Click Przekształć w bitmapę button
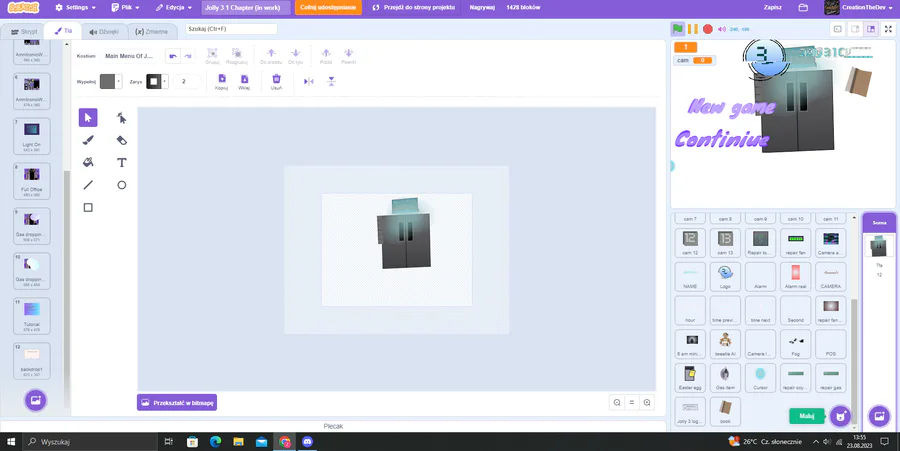The image size is (900, 451). (x=177, y=403)
